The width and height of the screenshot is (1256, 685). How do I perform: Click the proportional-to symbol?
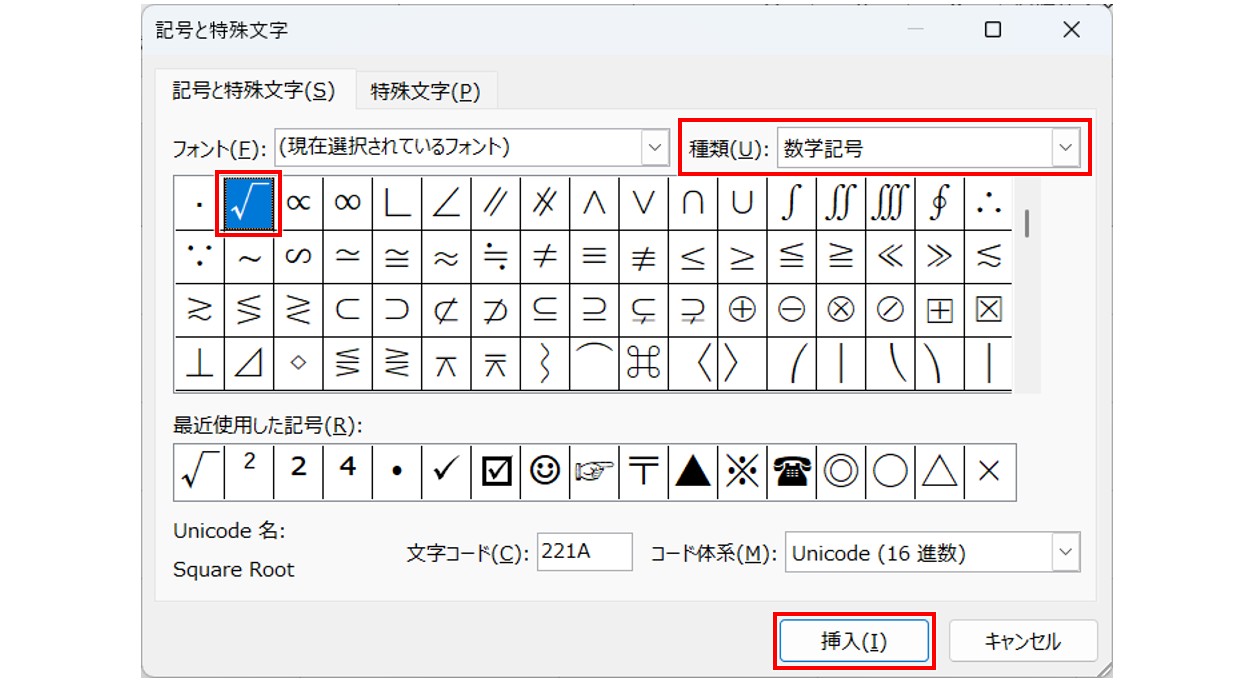point(297,203)
